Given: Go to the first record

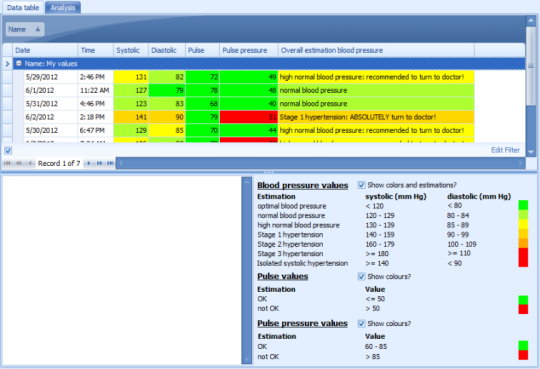Looking at the screenshot, I should coord(7,163).
